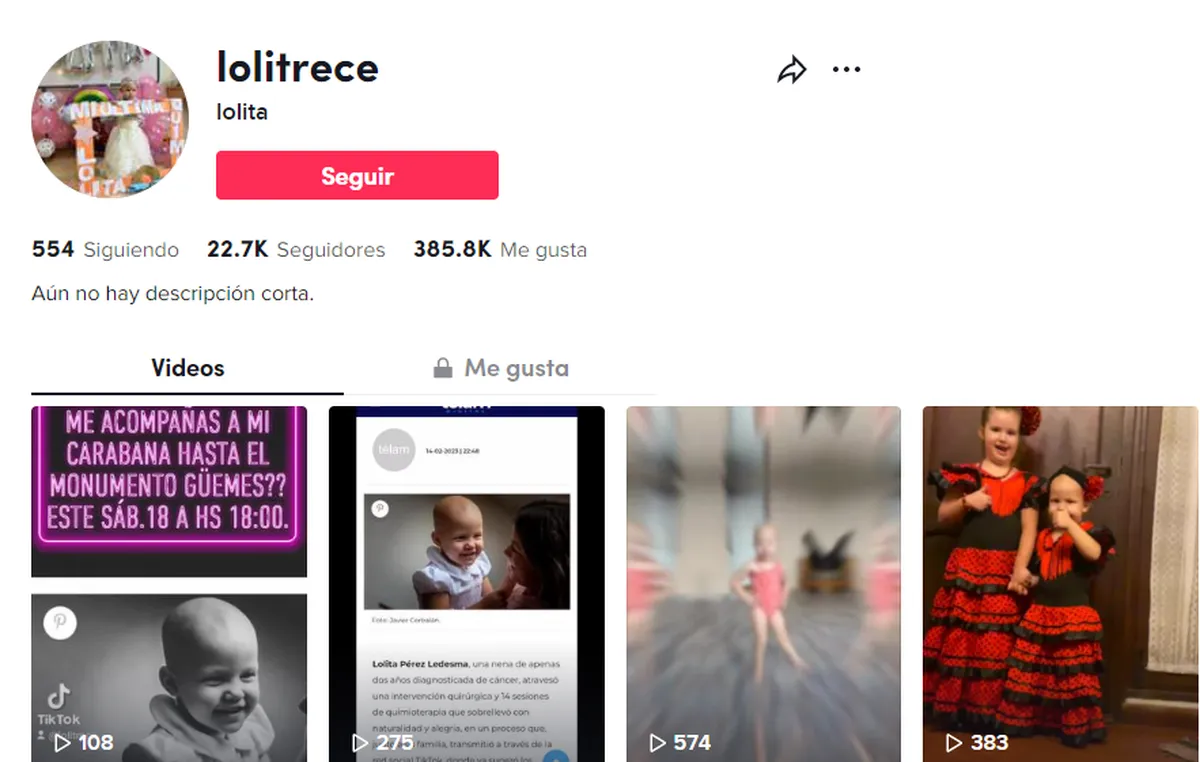View the 22.7K Seguidores list

tap(296, 249)
